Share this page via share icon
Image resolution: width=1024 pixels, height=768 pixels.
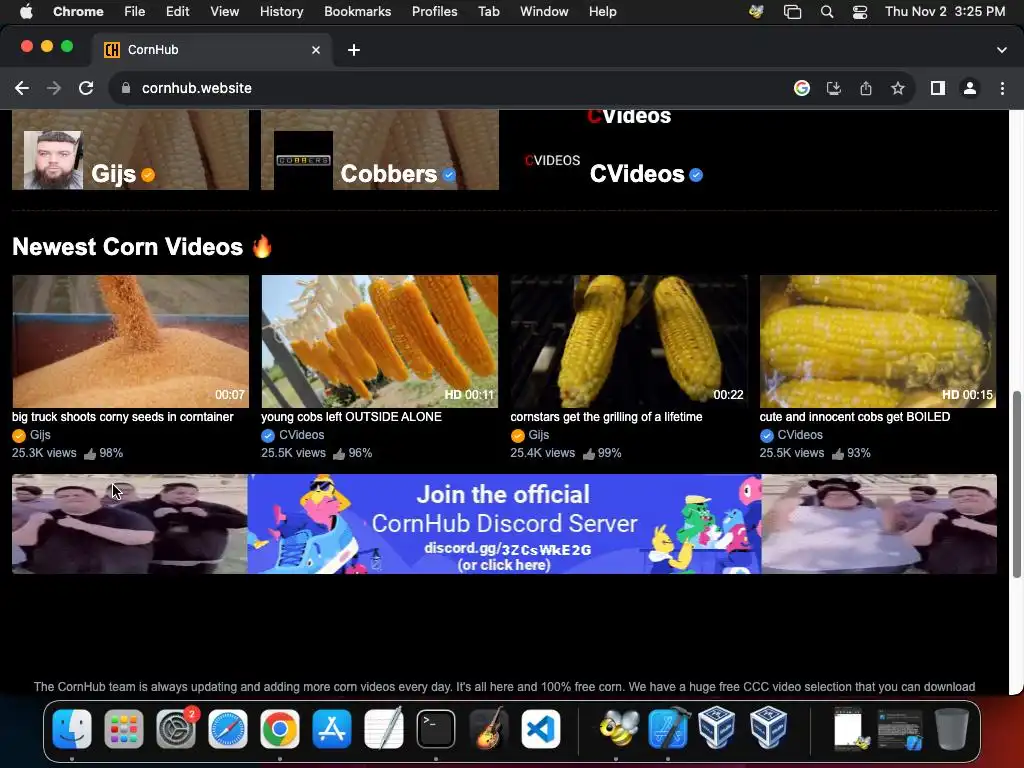click(x=866, y=88)
